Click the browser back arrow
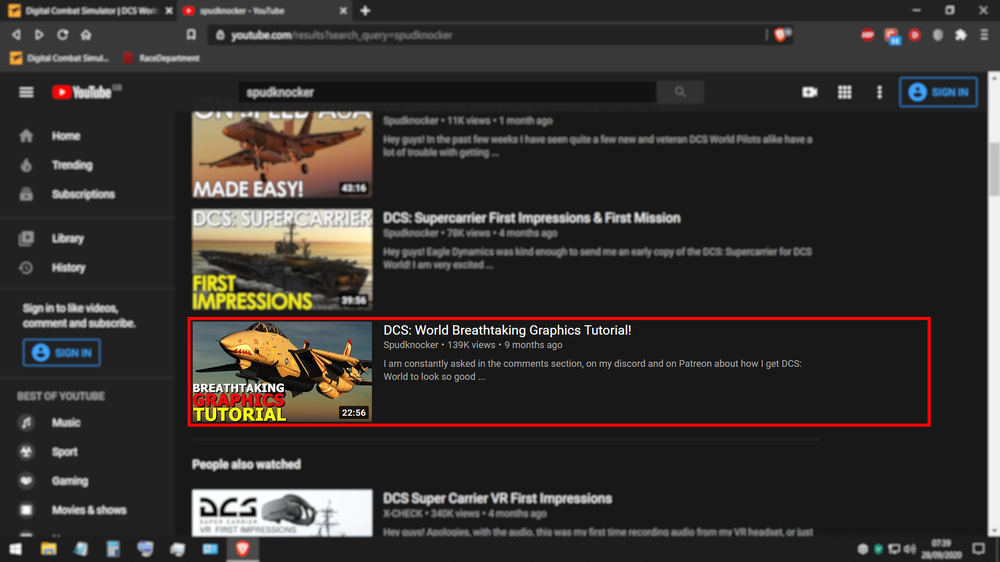Screen dimensions: 1000x562 16,35
